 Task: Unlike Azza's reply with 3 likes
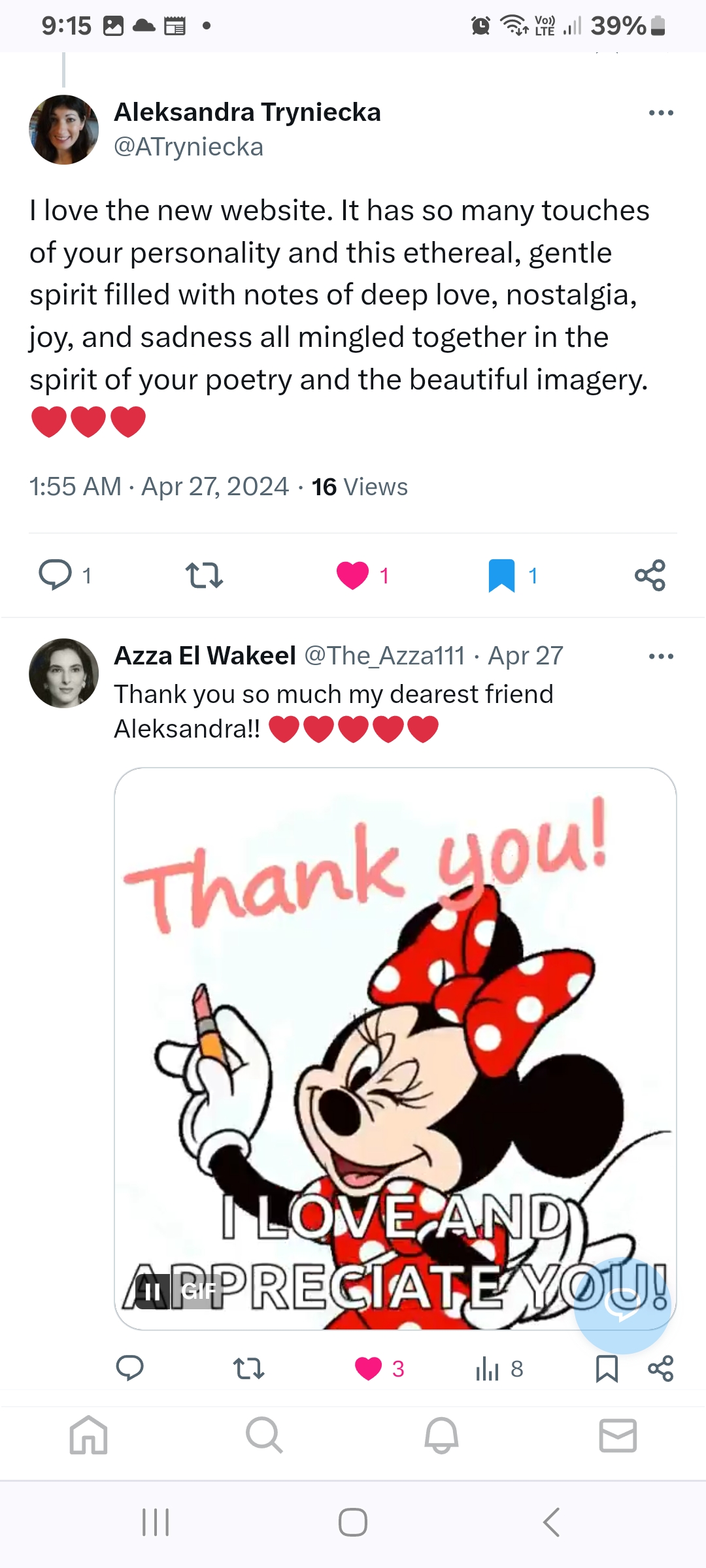[x=368, y=1367]
